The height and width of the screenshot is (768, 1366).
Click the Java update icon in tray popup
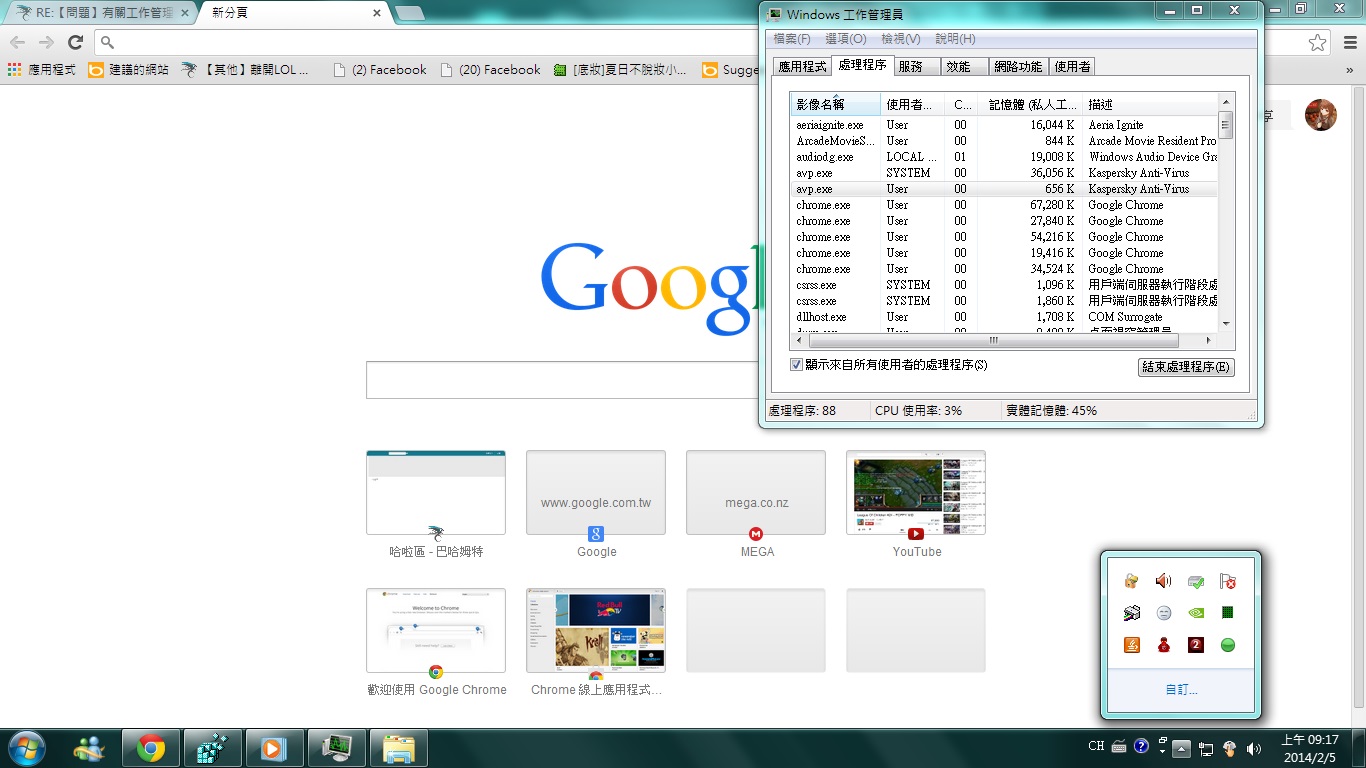coord(1131,645)
